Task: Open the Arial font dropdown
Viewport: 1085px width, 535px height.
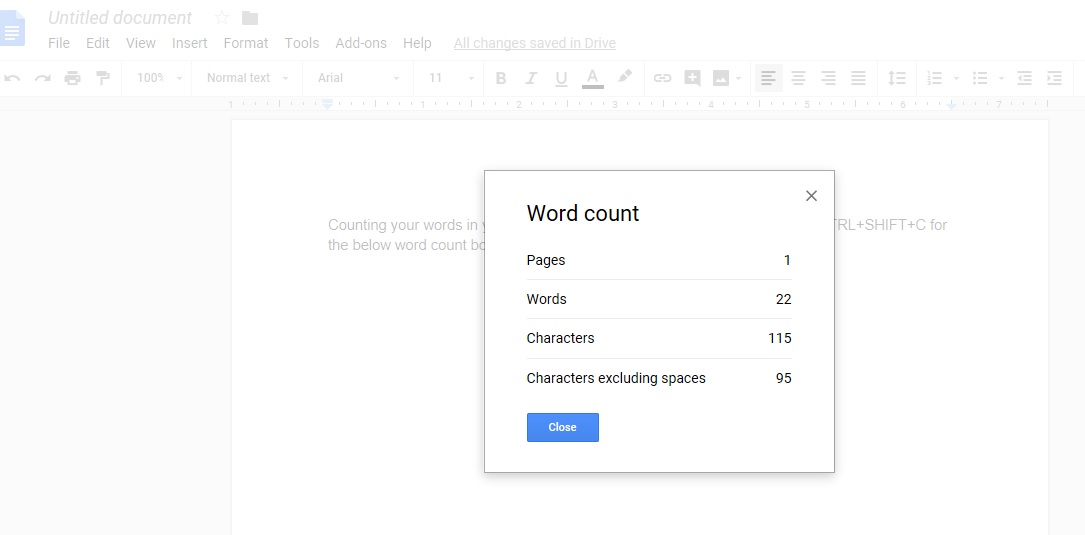Action: (358, 78)
